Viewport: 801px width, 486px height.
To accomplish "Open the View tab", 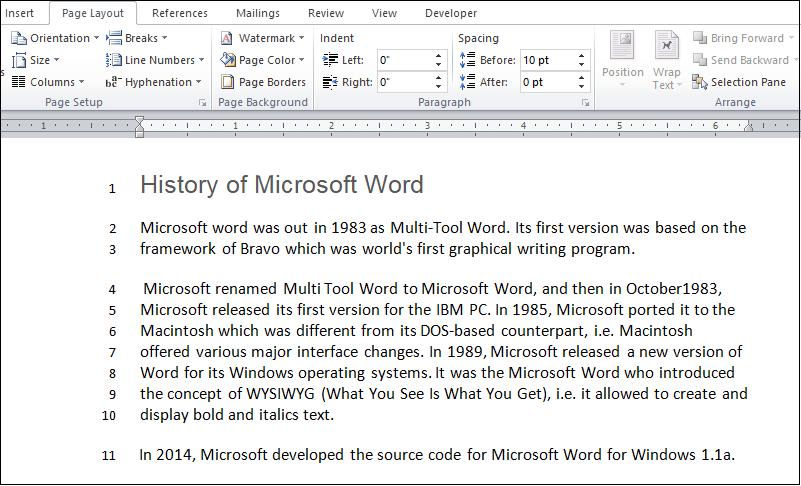I will (x=384, y=13).
